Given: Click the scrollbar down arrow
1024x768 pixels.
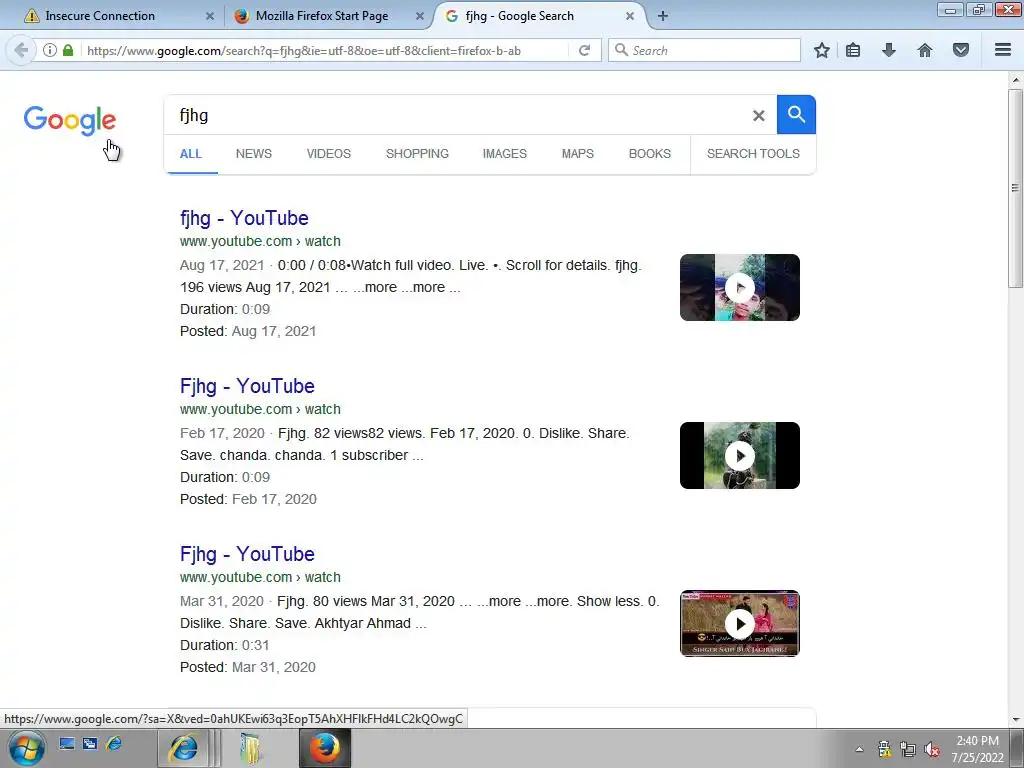Looking at the screenshot, I should (x=1015, y=720).
